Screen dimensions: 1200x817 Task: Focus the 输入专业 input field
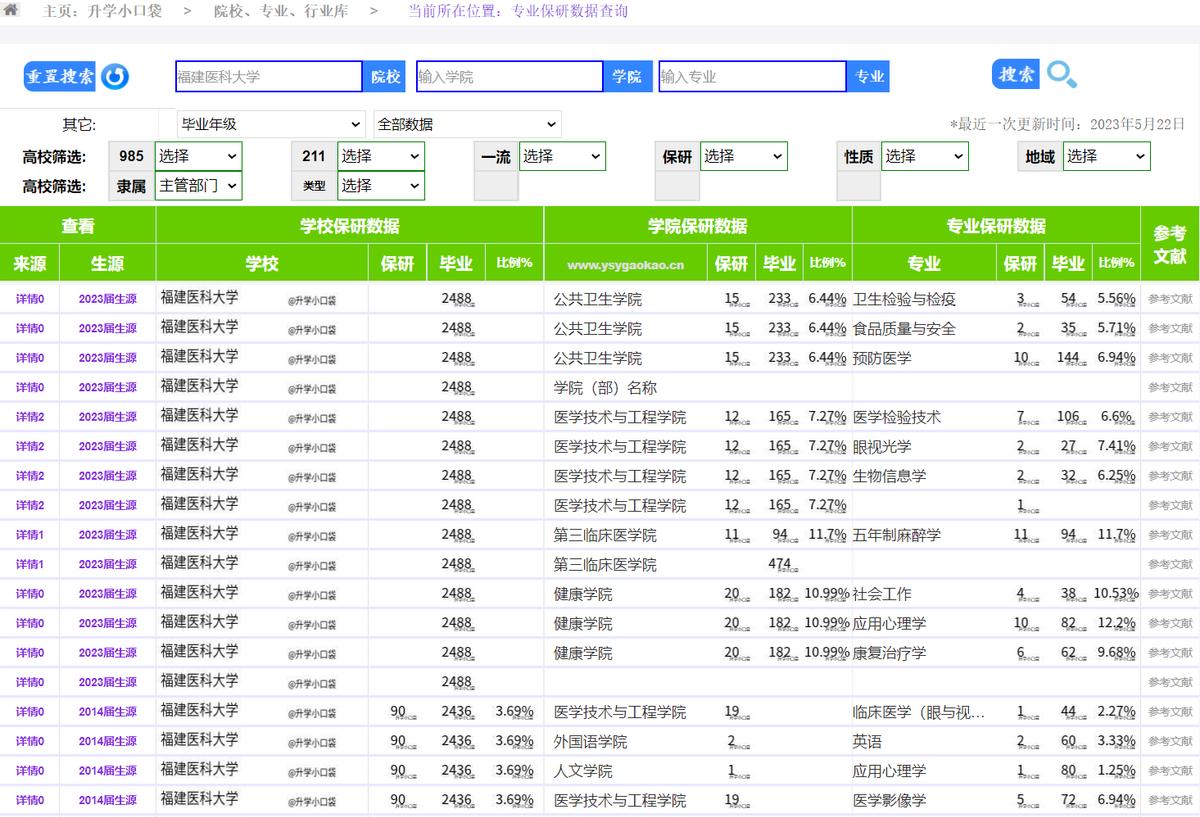pos(752,77)
